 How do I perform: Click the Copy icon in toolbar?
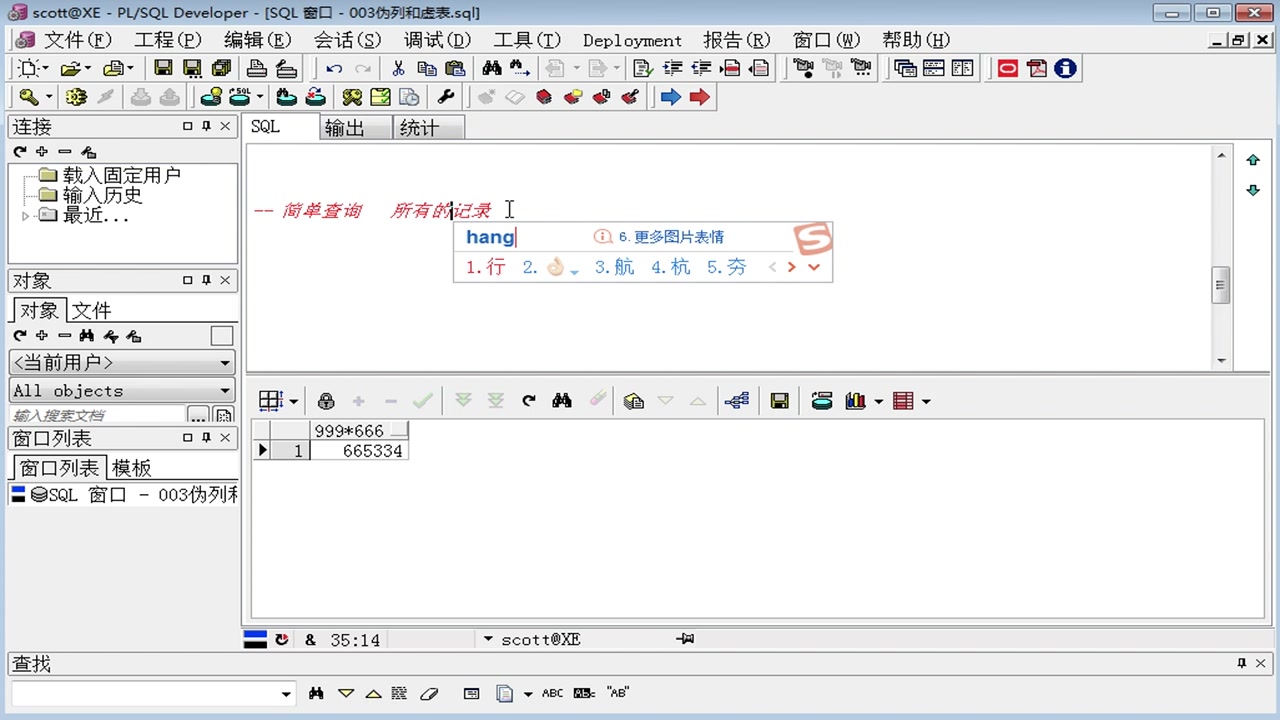[x=427, y=68]
